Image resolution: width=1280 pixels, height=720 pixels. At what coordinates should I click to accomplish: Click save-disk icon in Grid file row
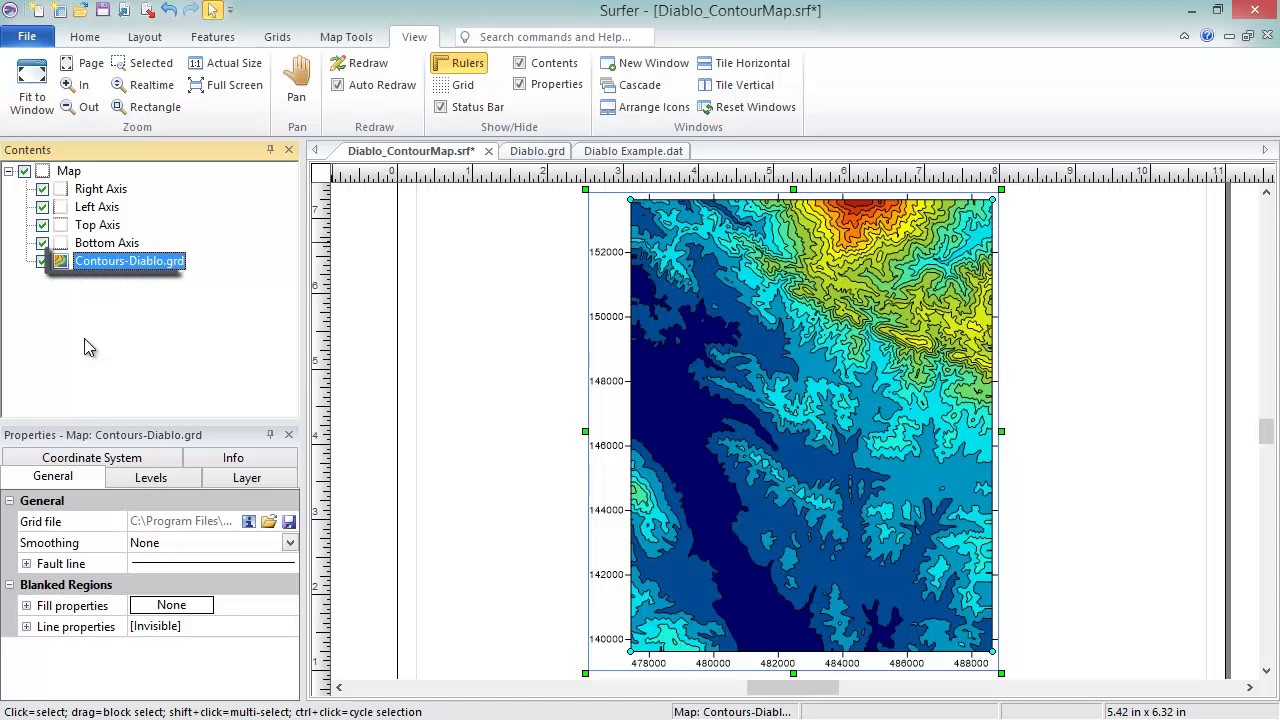[289, 522]
